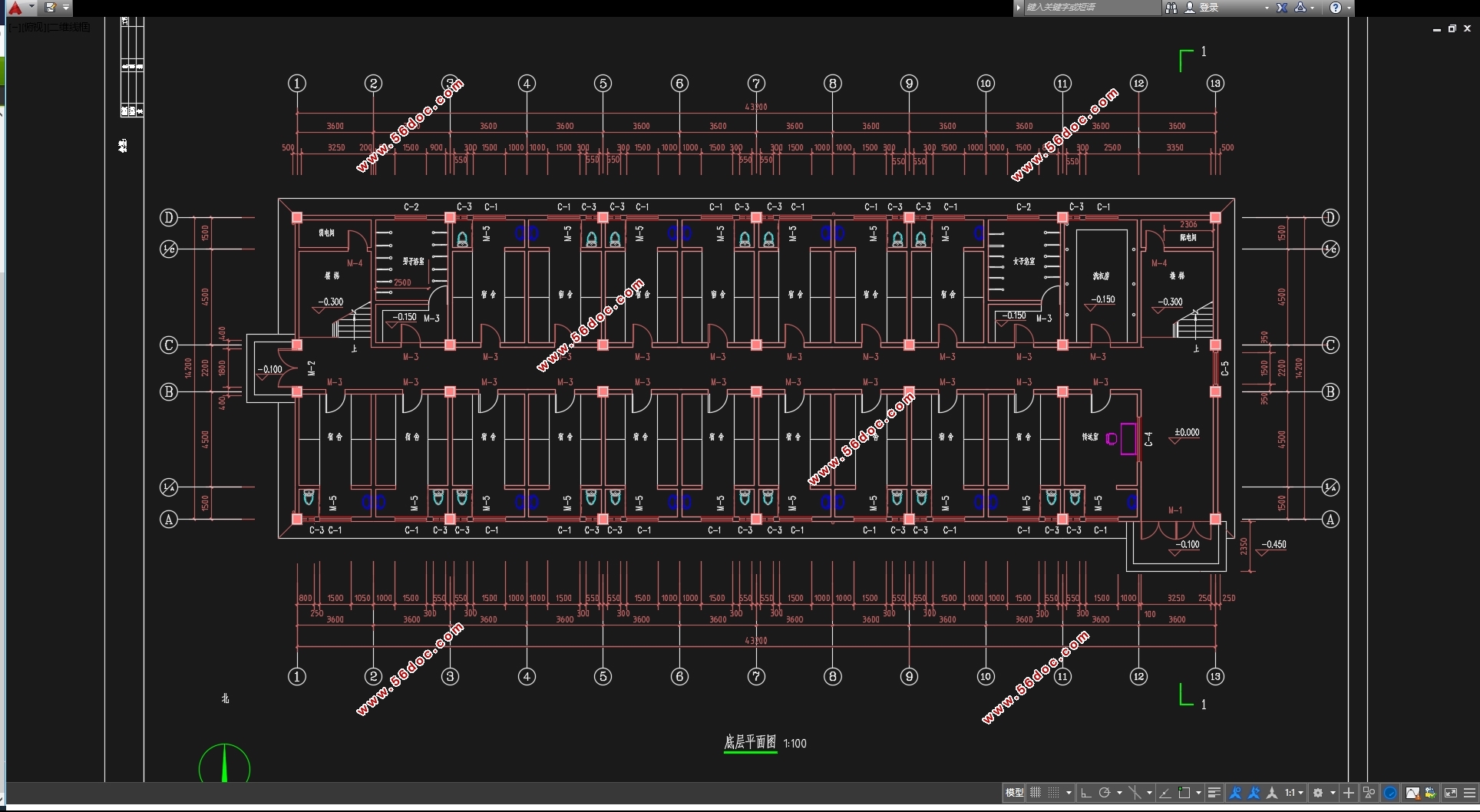Click the gray annotation scale icon

tap(1272, 793)
